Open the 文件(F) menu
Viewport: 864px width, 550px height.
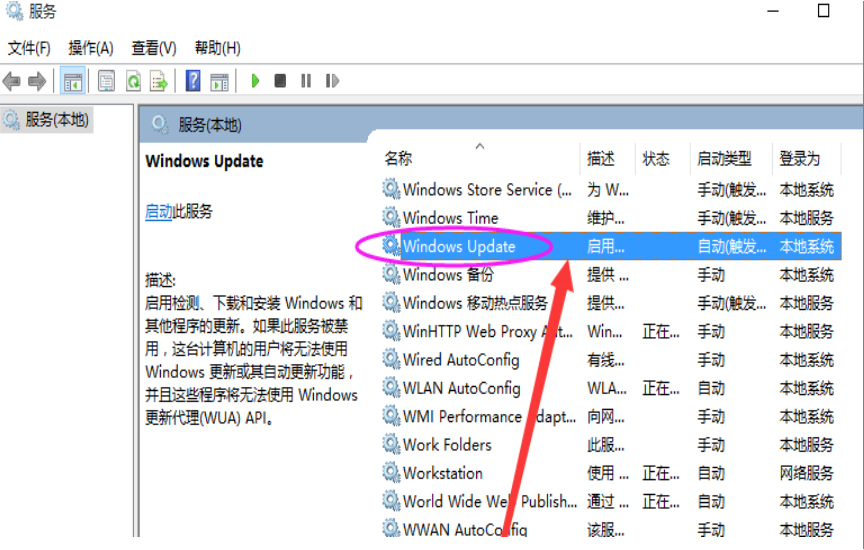pos(29,48)
